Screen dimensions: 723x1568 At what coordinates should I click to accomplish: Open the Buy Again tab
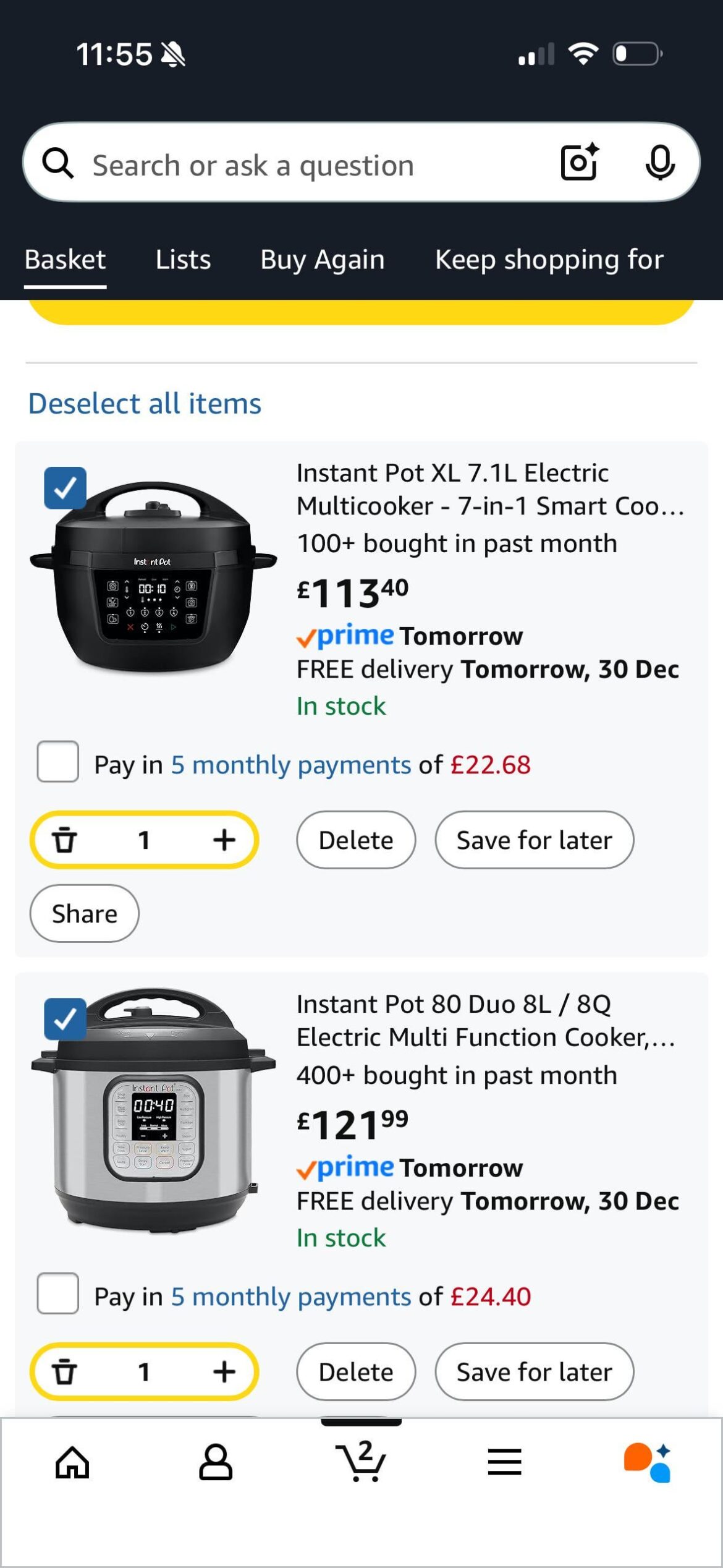click(x=322, y=260)
